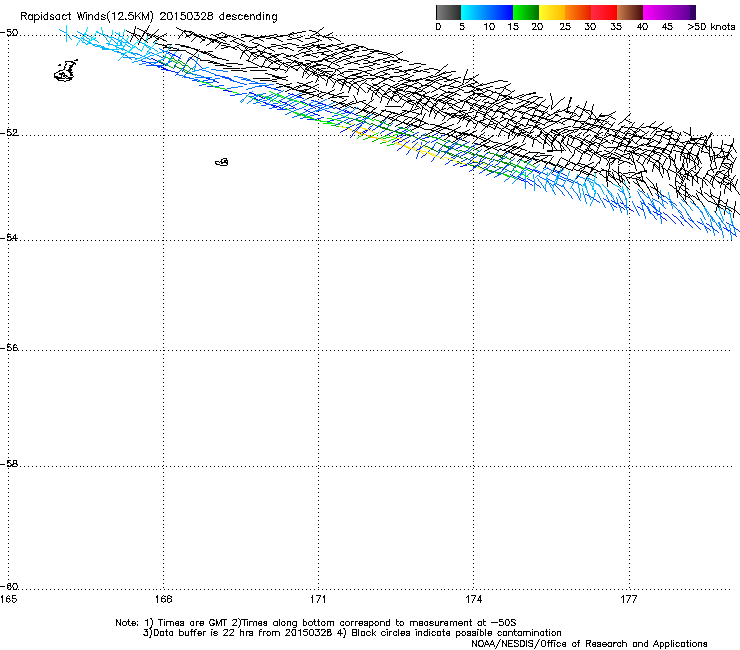Click the -56 latitude axis label
Image resolution: width=740 pixels, height=650 pixels.
click(9, 347)
